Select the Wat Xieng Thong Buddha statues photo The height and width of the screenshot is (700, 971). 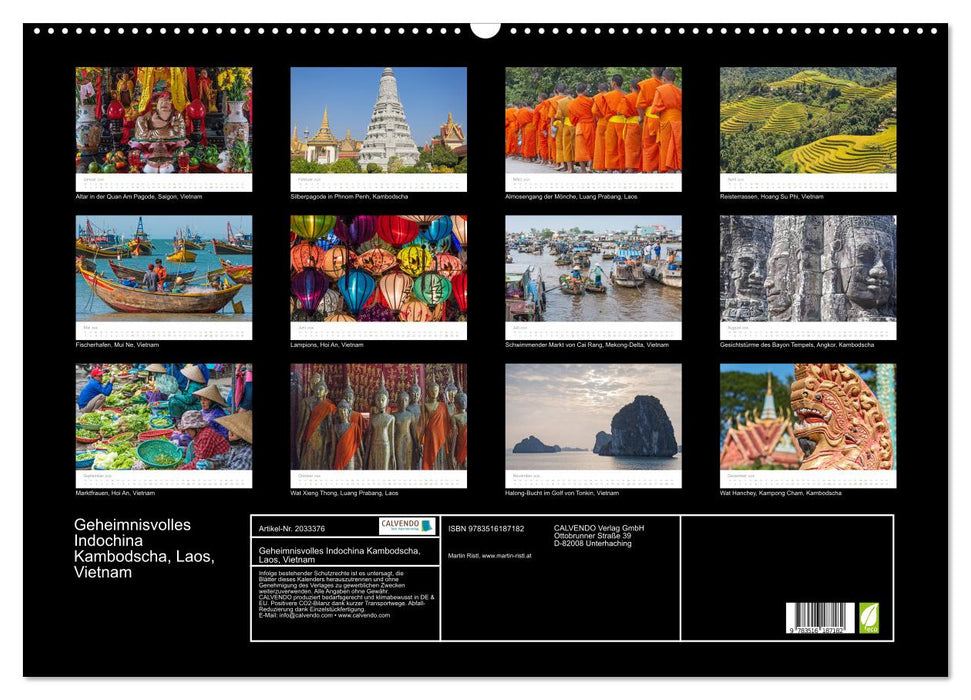coord(378,416)
